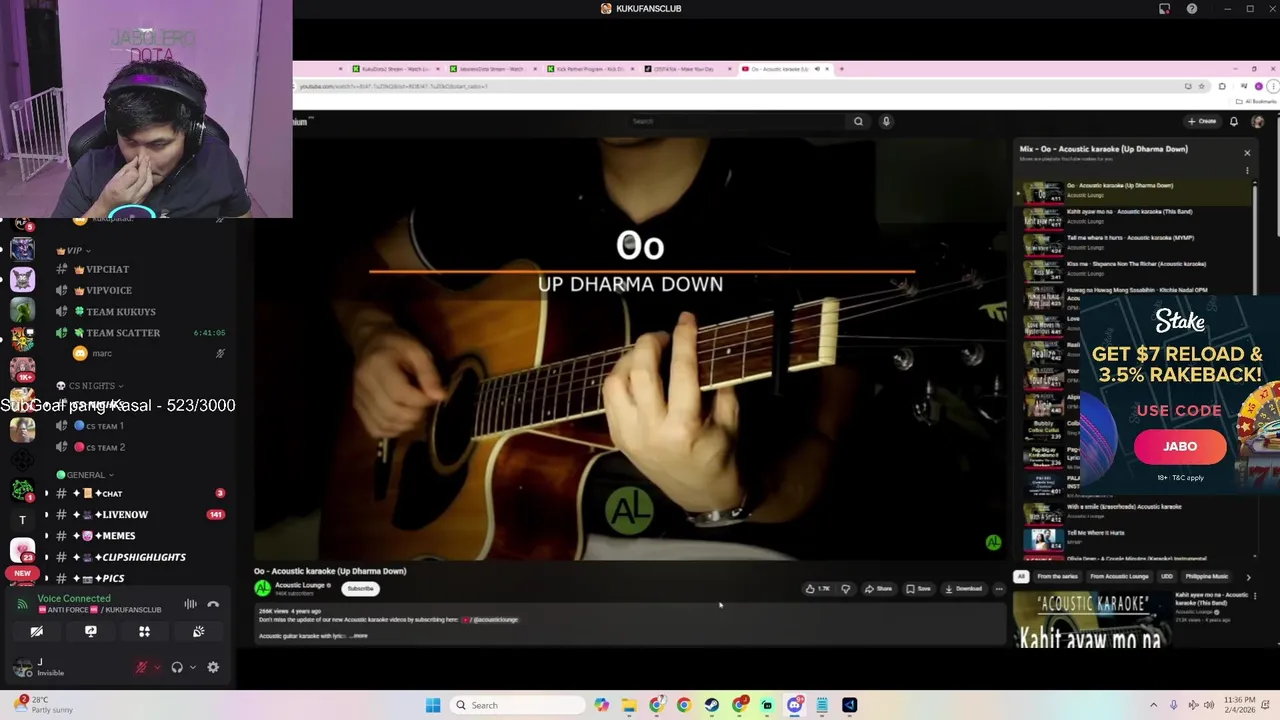
Task: Toggle Discord headphone deafen
Action: (x=177, y=667)
